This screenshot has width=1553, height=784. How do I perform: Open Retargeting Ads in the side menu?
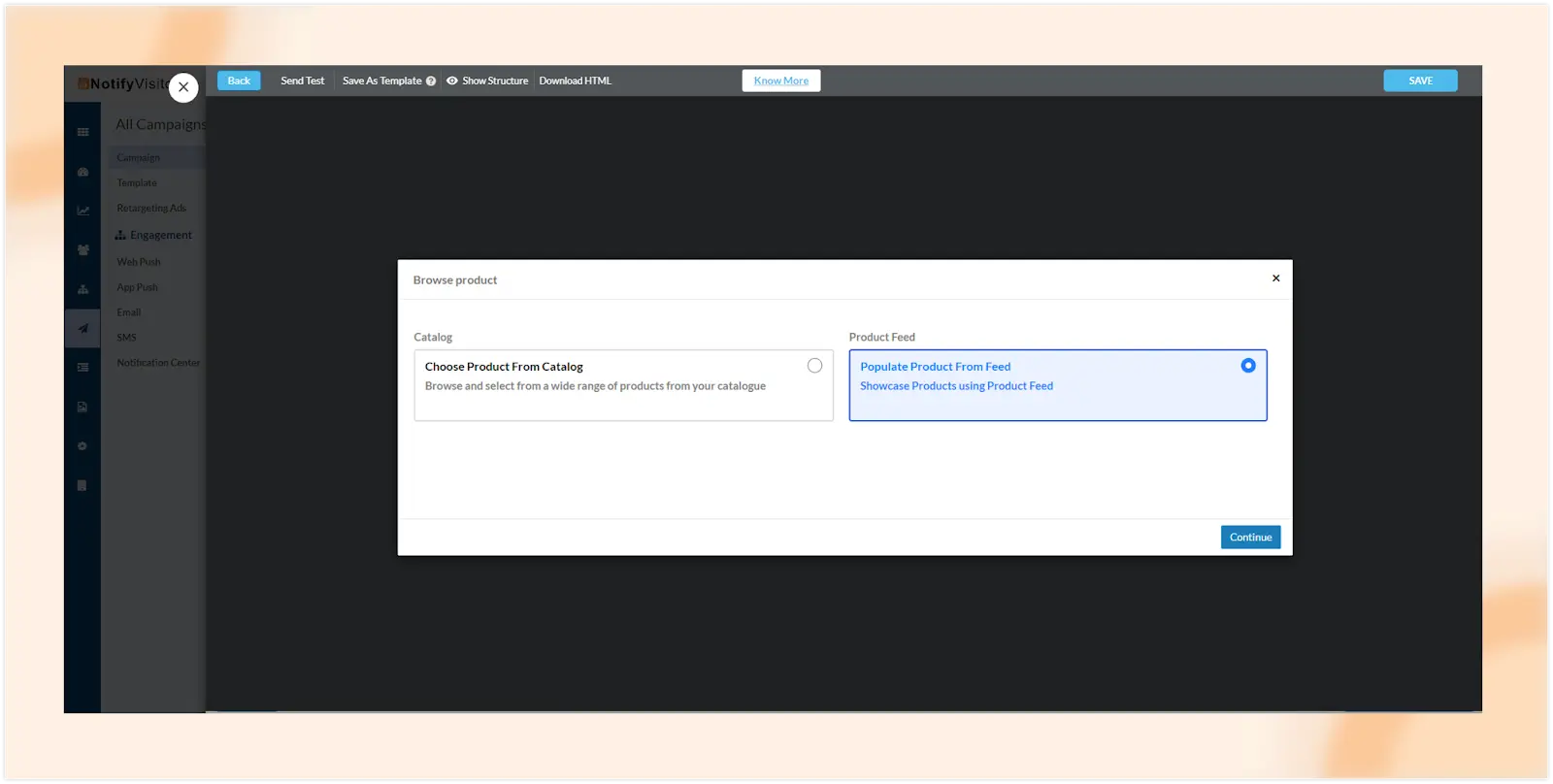click(151, 209)
